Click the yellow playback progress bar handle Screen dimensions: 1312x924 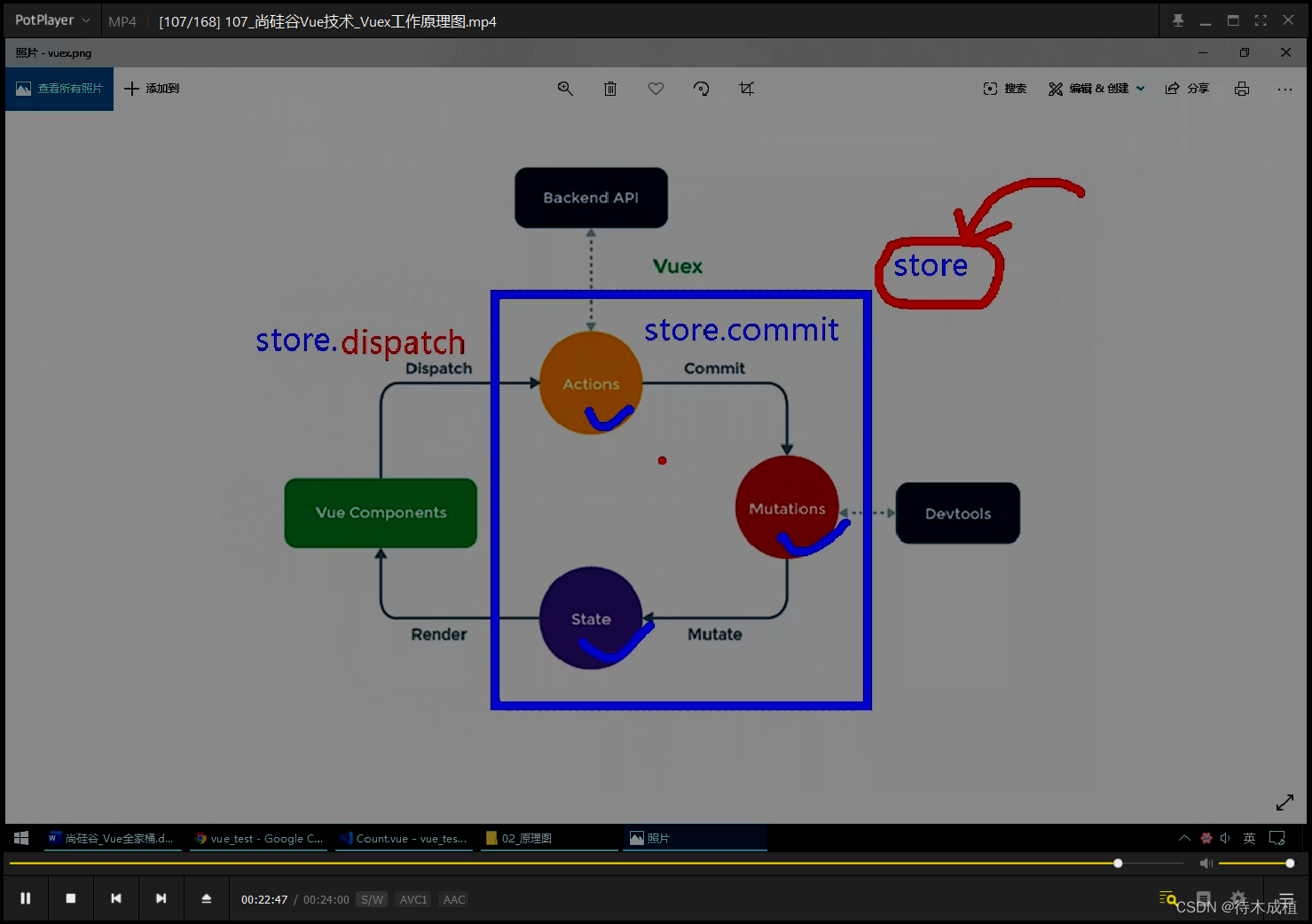tap(1118, 863)
